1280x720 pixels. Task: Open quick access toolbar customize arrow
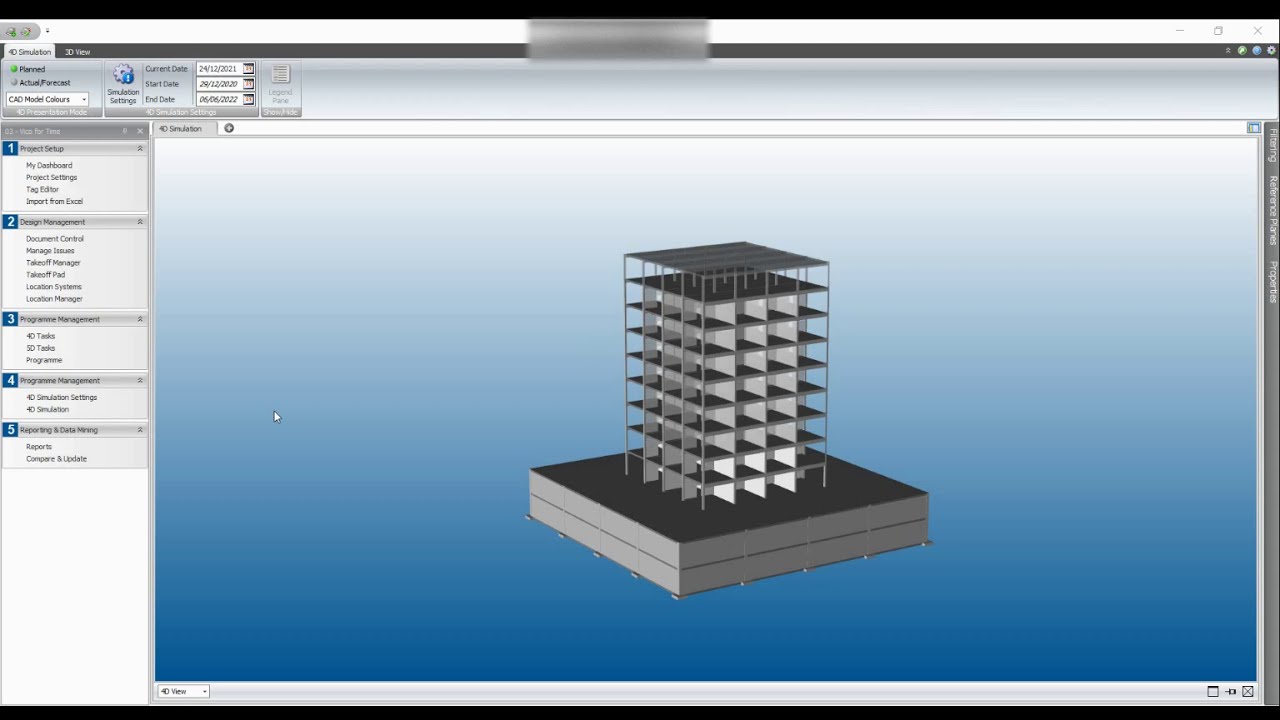tap(47, 31)
